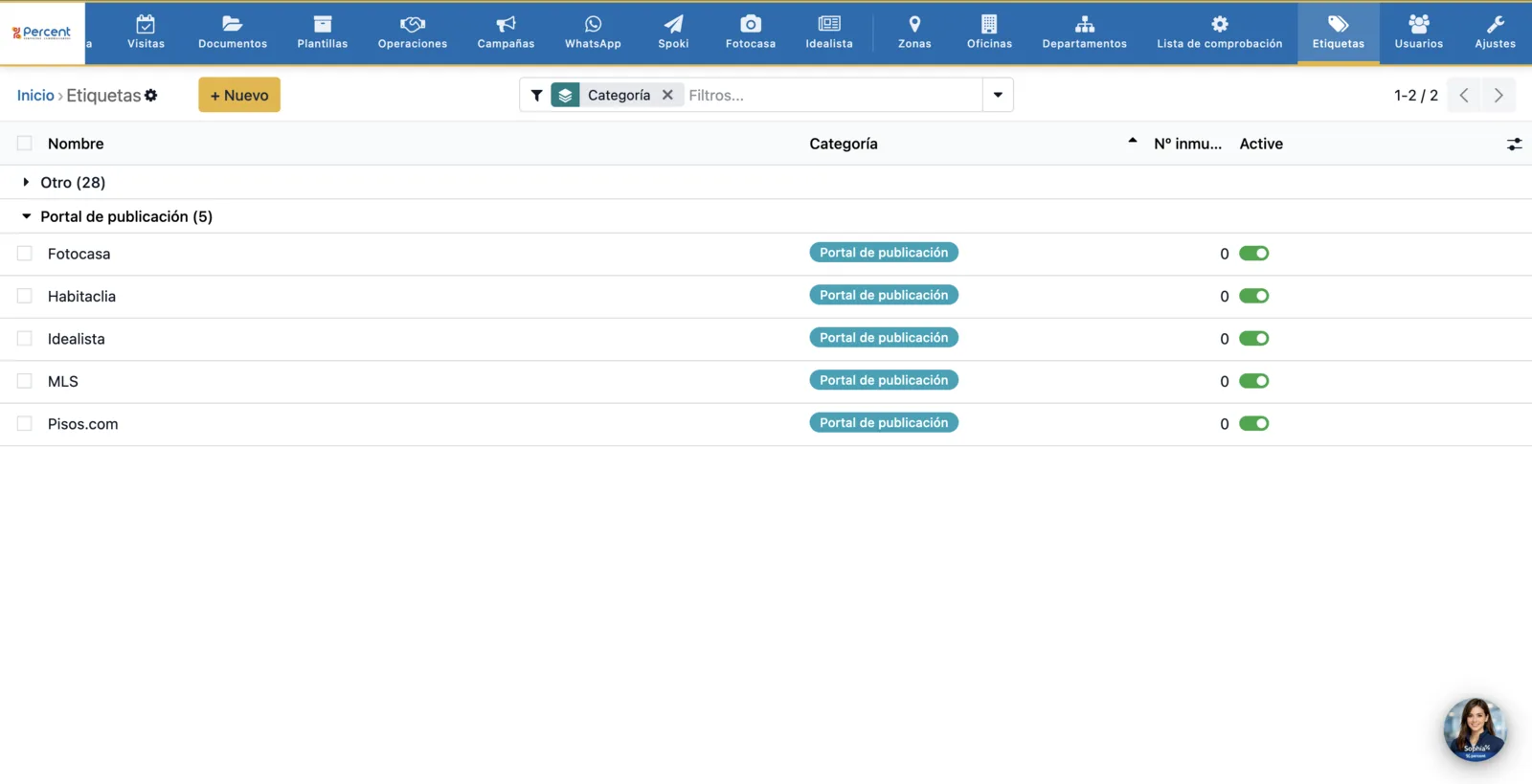Open the Campañas megaphone icon
The image size is (1532, 784).
point(506,24)
